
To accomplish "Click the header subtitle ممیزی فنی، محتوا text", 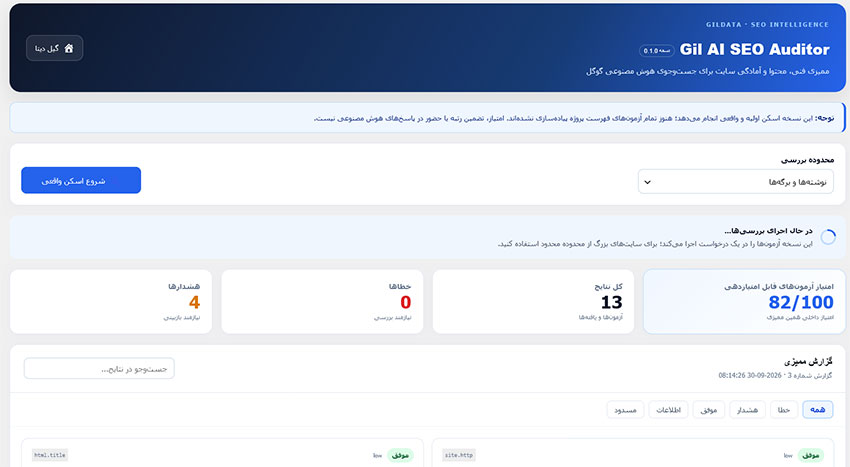I will pyautogui.click(x=707, y=71).
